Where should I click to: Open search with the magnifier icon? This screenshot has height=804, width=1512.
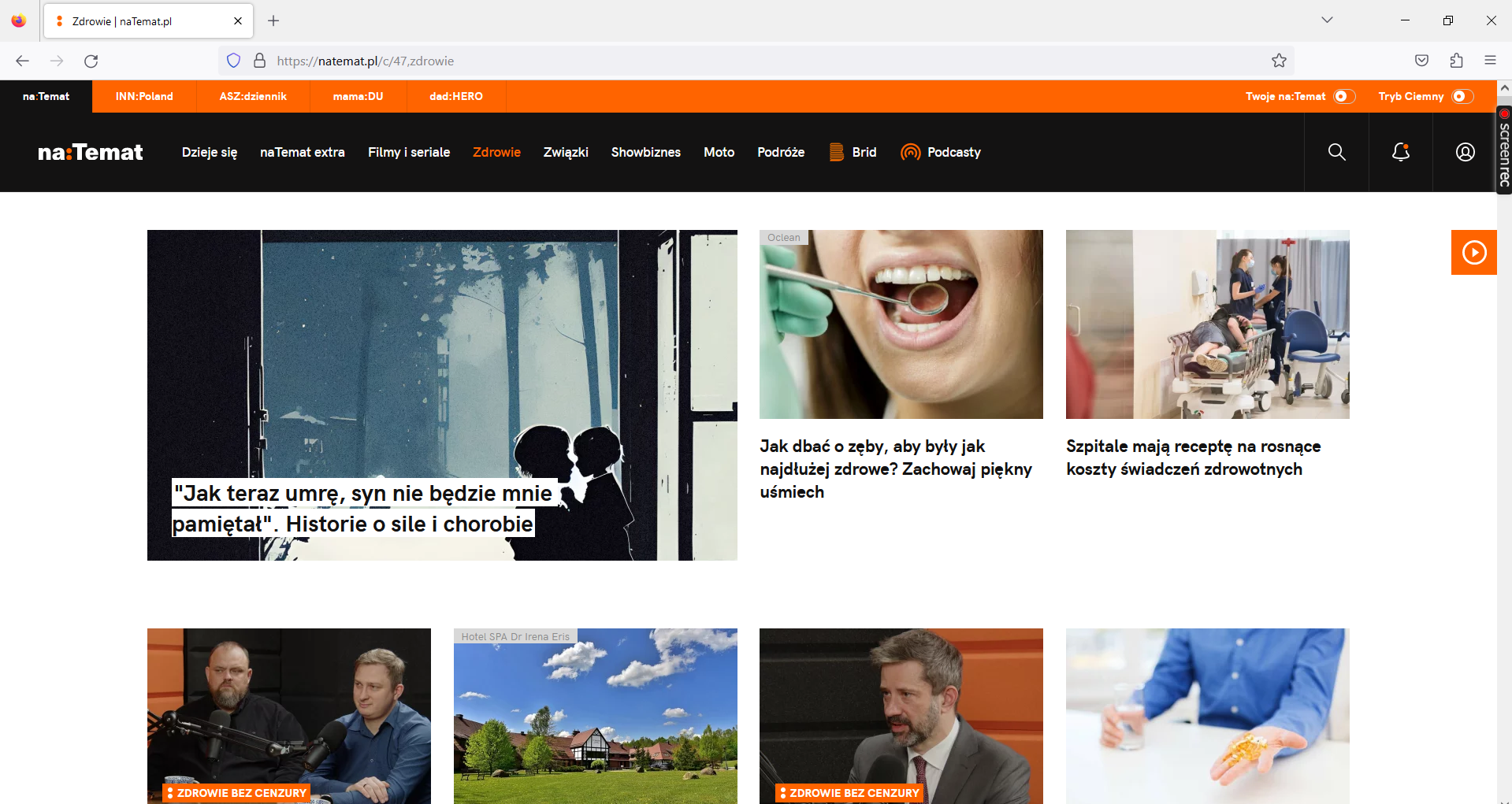(1336, 152)
